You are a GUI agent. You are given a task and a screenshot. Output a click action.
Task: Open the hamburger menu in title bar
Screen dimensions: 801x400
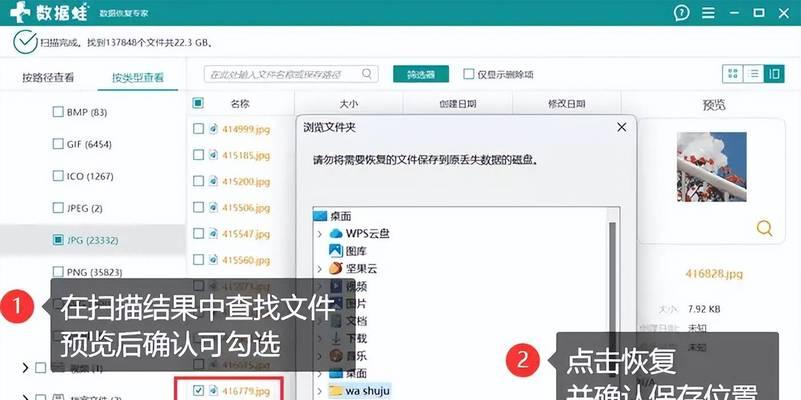pyautogui.click(x=708, y=13)
